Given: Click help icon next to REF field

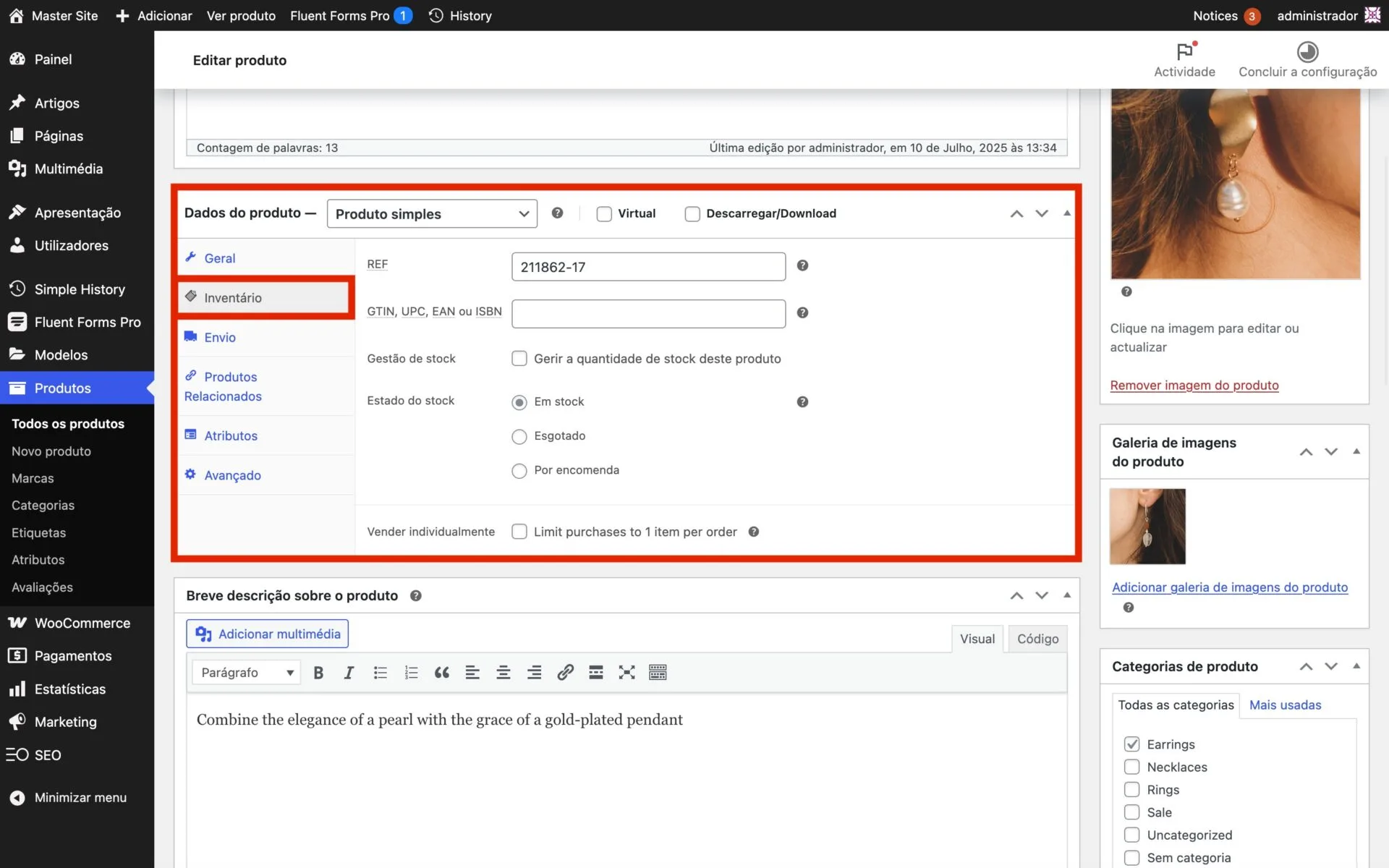Looking at the screenshot, I should [x=802, y=265].
